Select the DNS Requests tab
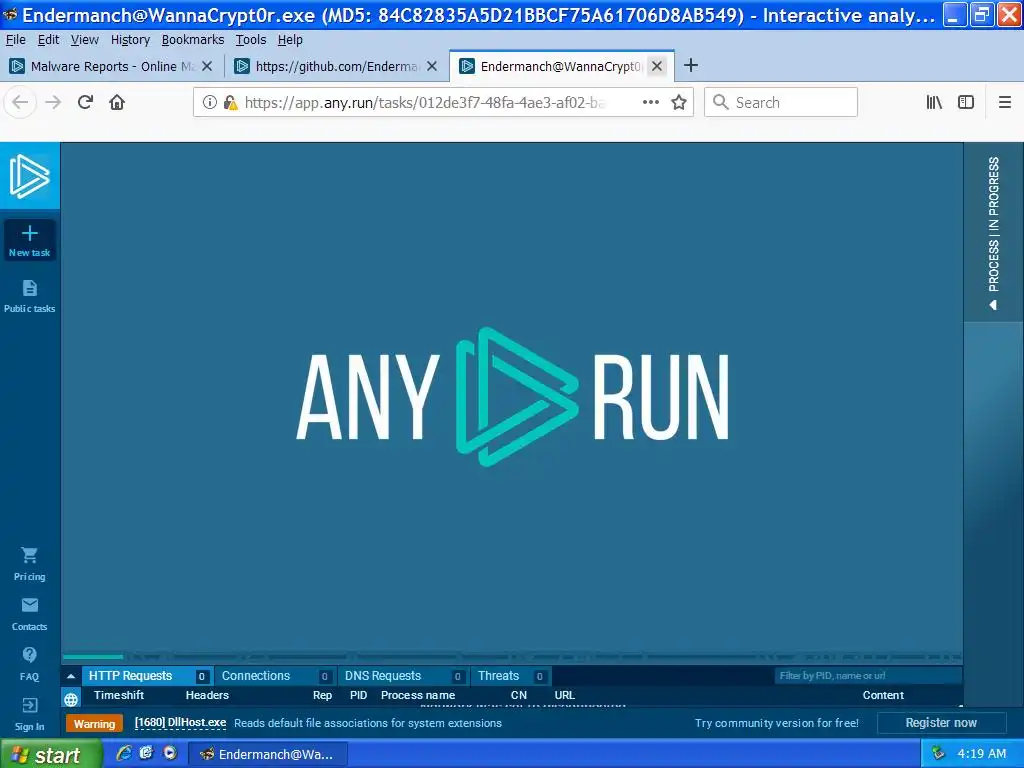 (402, 676)
